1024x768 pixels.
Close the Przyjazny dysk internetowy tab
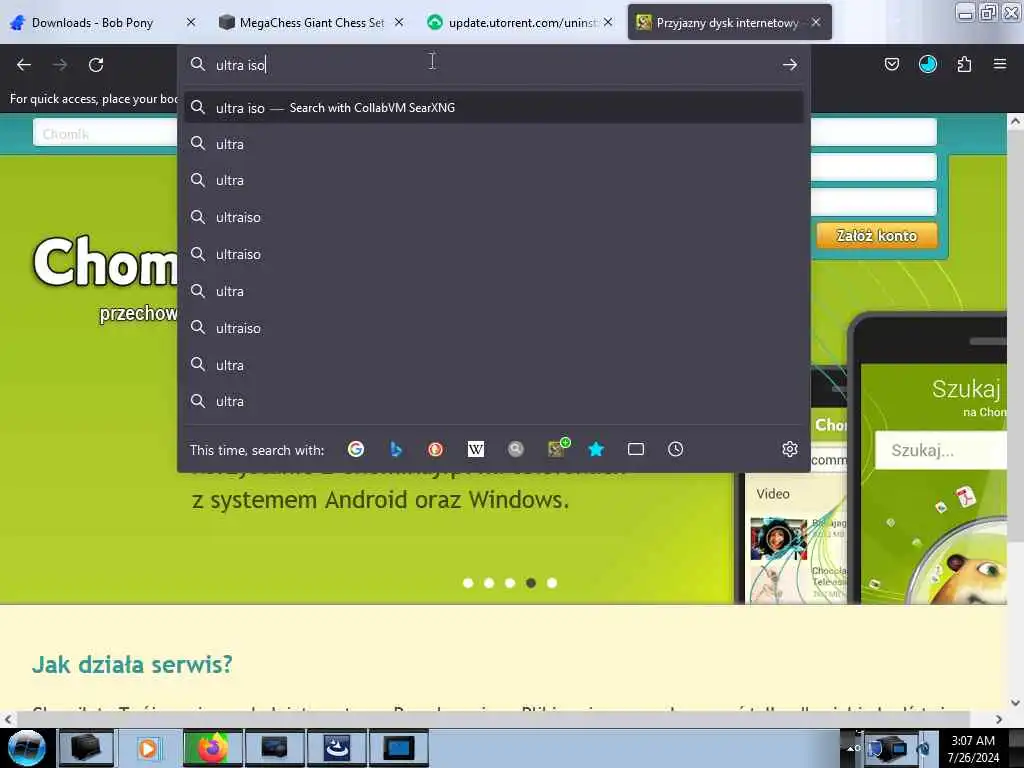(x=816, y=22)
